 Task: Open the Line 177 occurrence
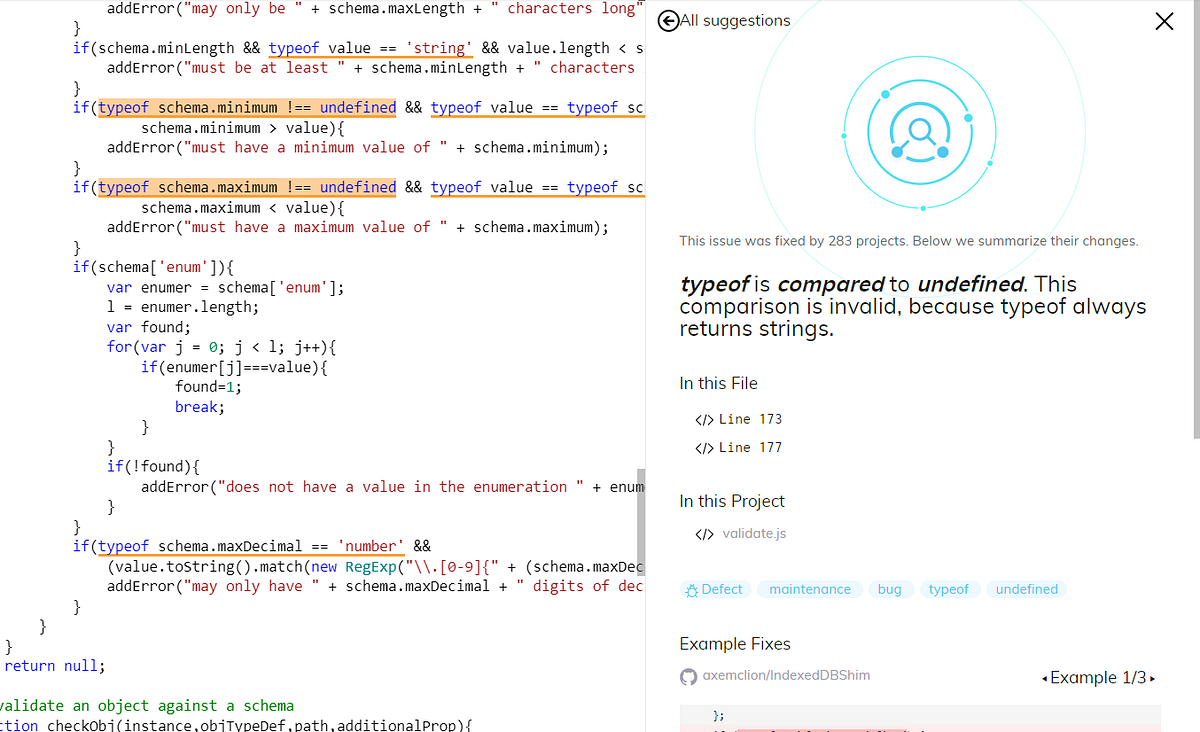pyautogui.click(x=751, y=447)
